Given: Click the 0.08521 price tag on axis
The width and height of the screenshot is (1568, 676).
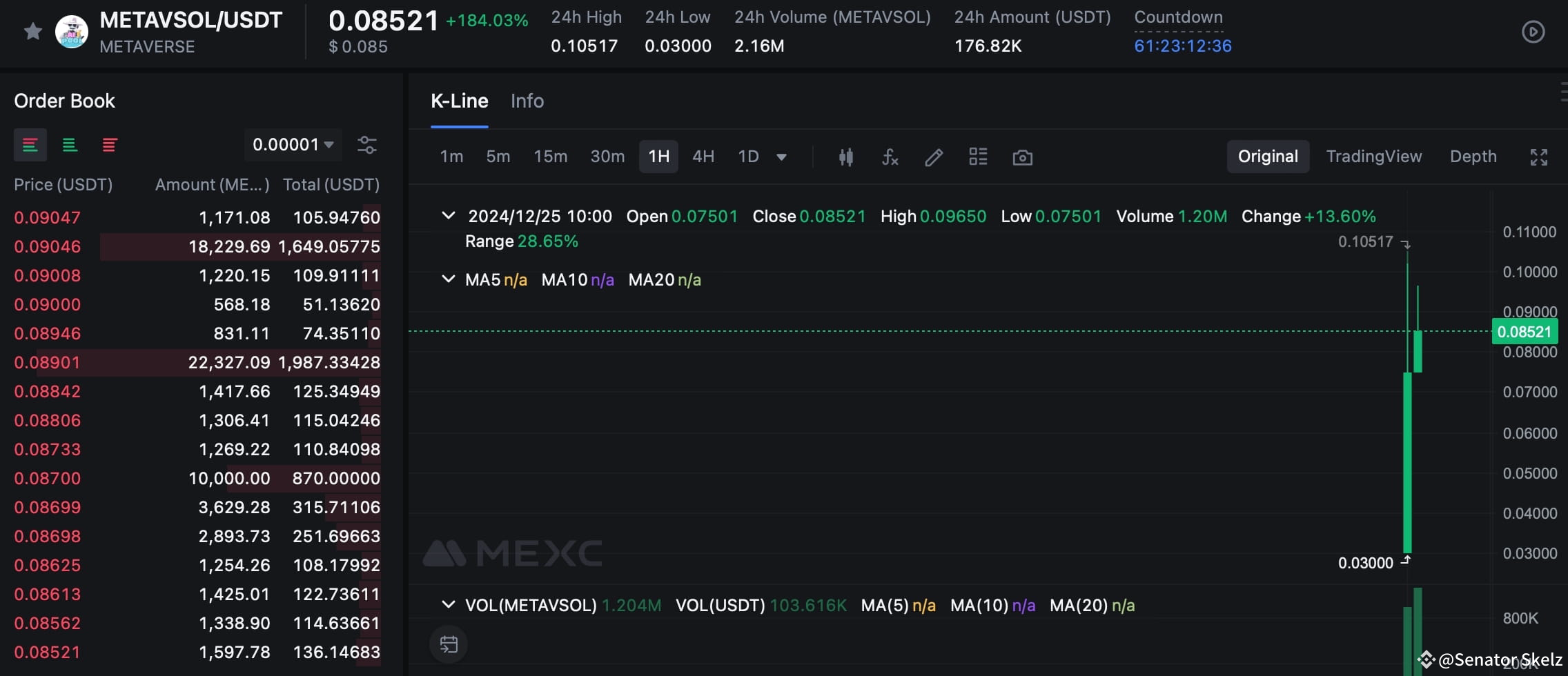Looking at the screenshot, I should click(1525, 332).
